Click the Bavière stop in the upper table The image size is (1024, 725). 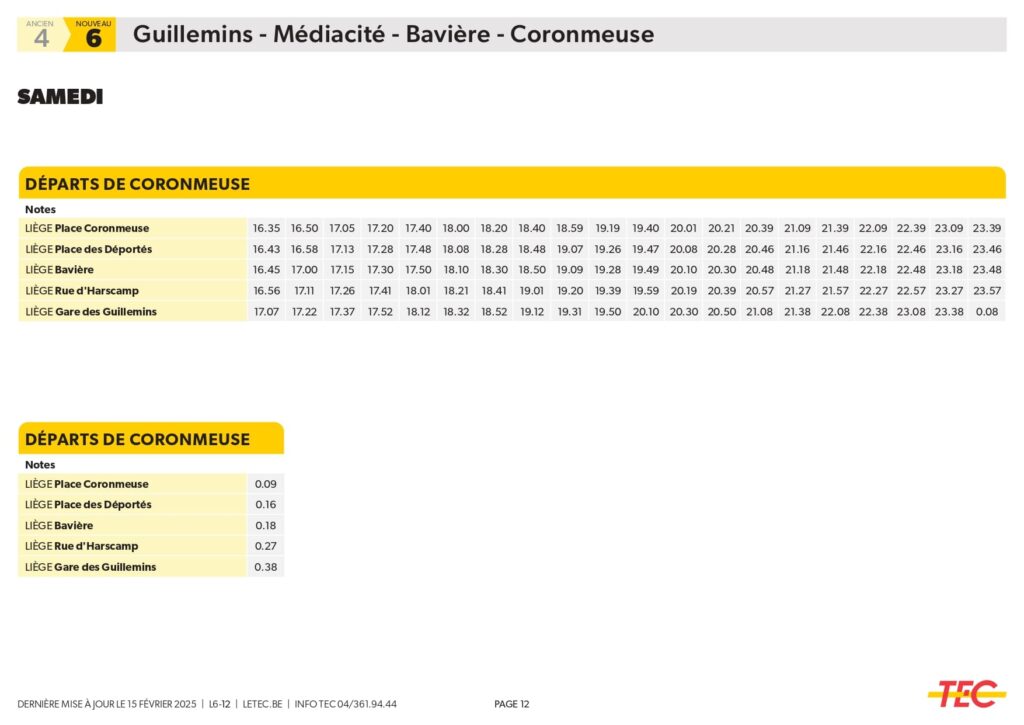[59, 270]
